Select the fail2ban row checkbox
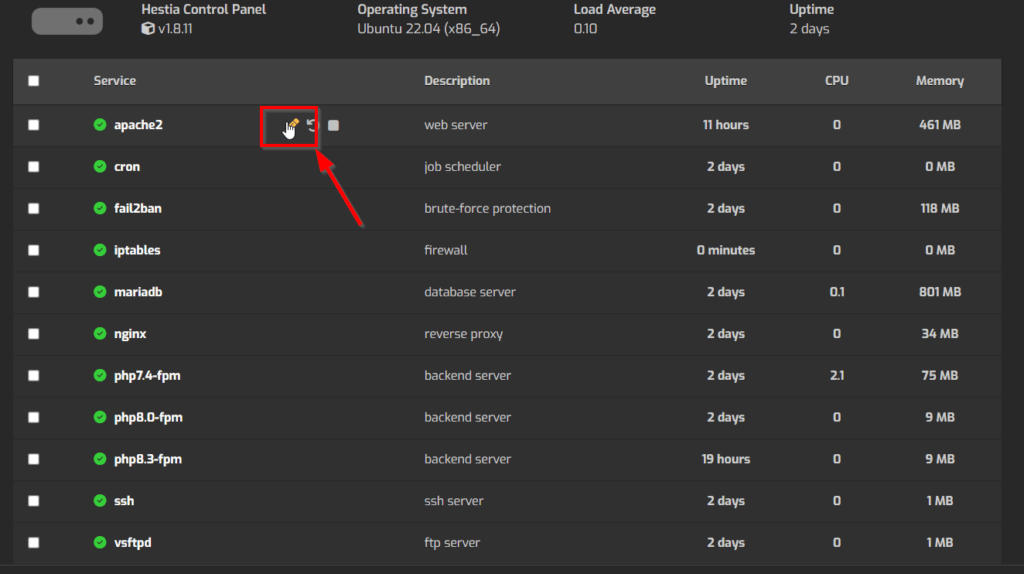The image size is (1024, 574). pos(34,208)
